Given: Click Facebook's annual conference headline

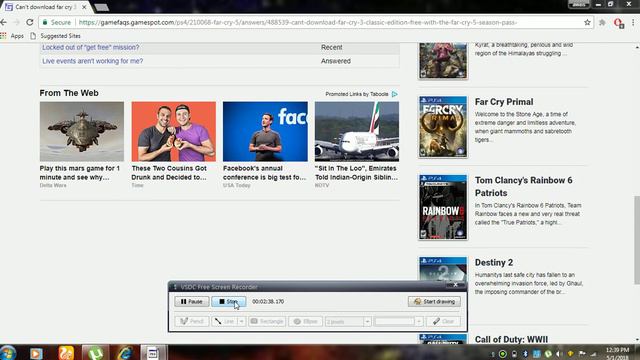Looking at the screenshot, I should tap(264, 173).
